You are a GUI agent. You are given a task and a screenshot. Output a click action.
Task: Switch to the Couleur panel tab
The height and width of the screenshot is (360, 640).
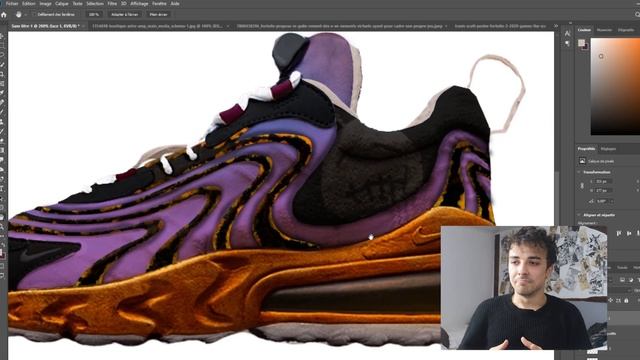[x=584, y=30]
